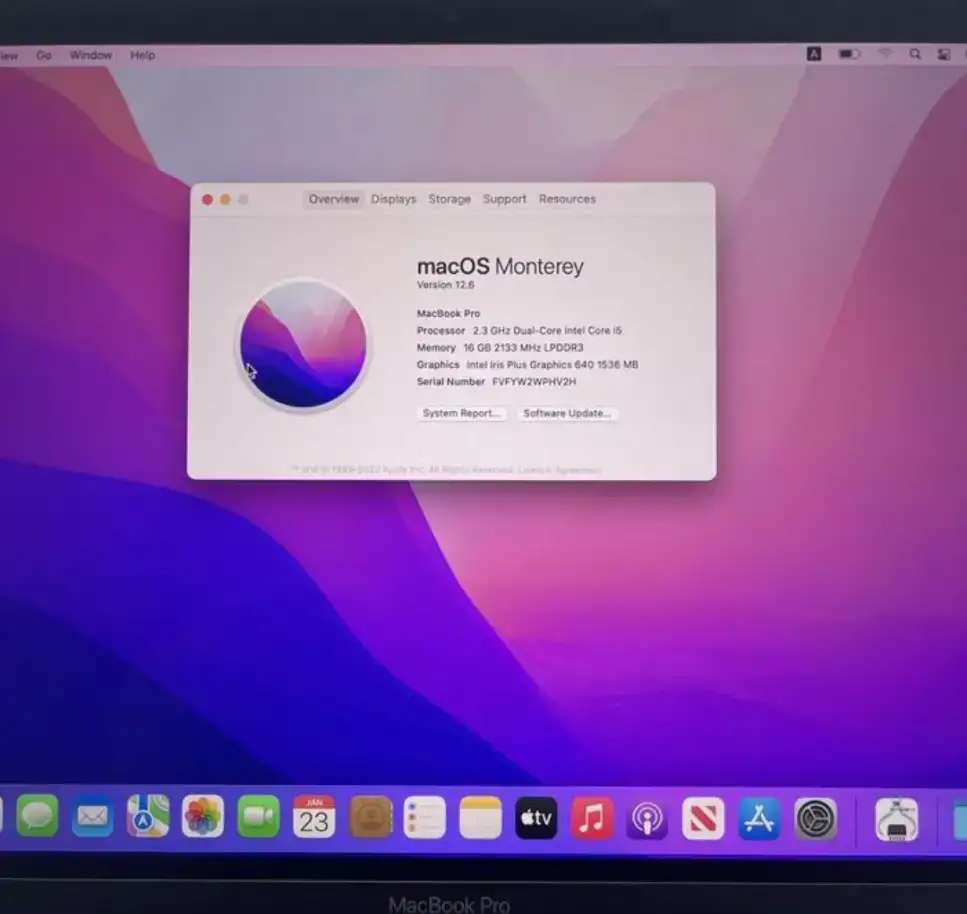Viewport: 967px width, 914px height.
Task: Click the 2.3 GHz Dual-Core processor text
Action: point(548,331)
